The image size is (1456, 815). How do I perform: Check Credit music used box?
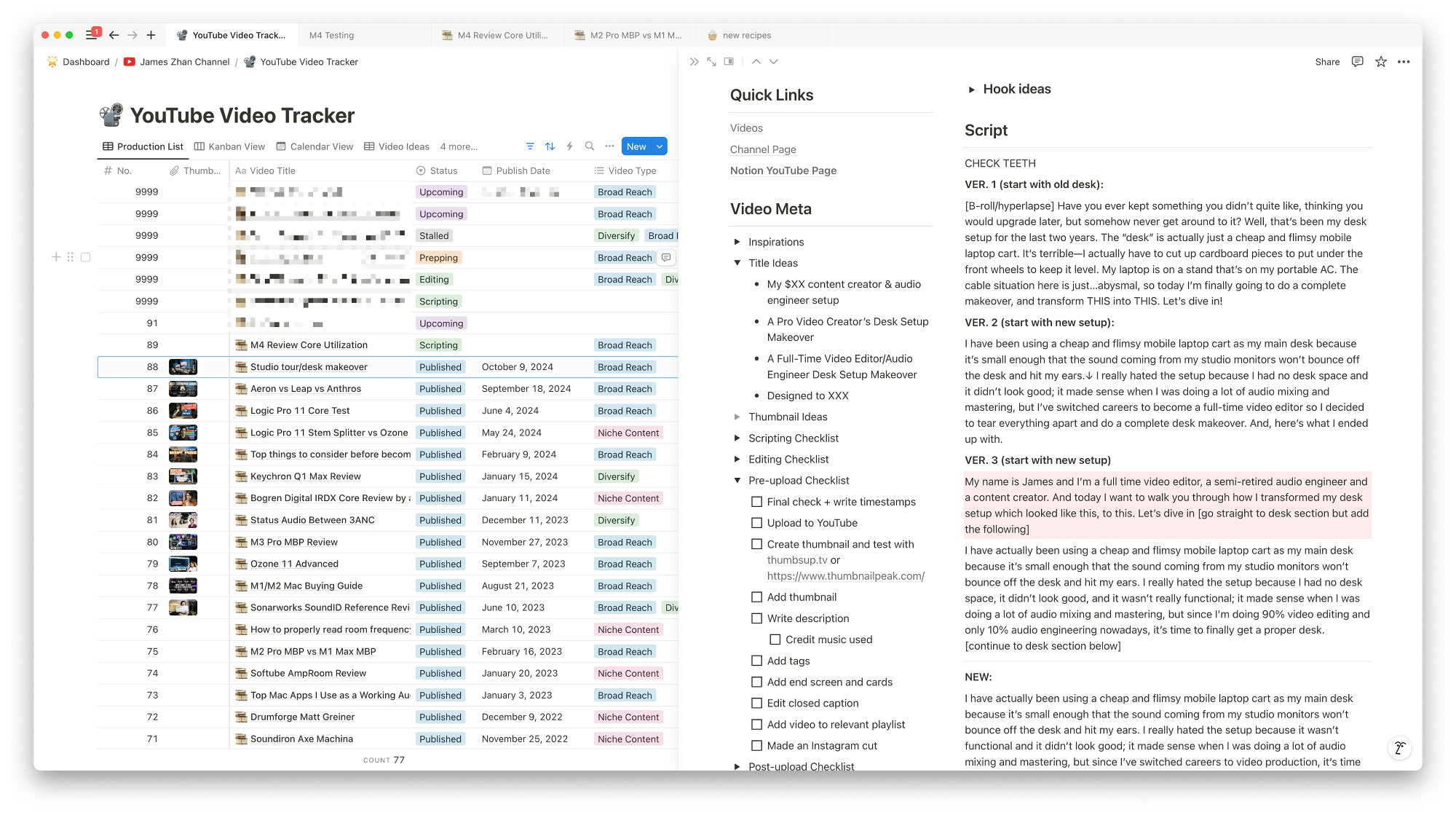point(775,639)
